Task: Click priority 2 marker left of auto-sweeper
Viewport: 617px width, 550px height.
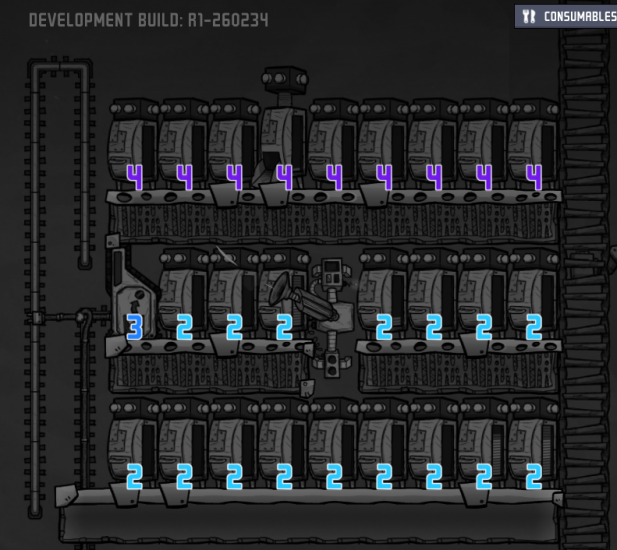Action: [284, 327]
